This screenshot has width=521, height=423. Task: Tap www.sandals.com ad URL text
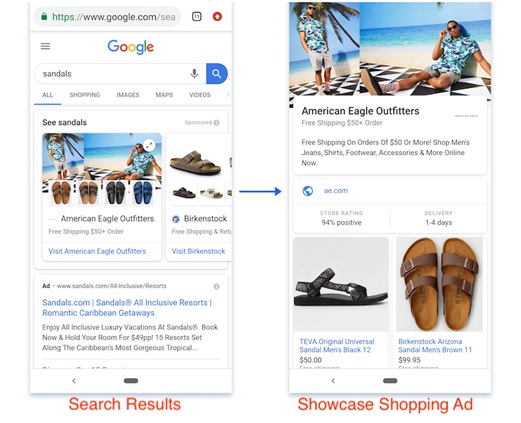point(111,286)
